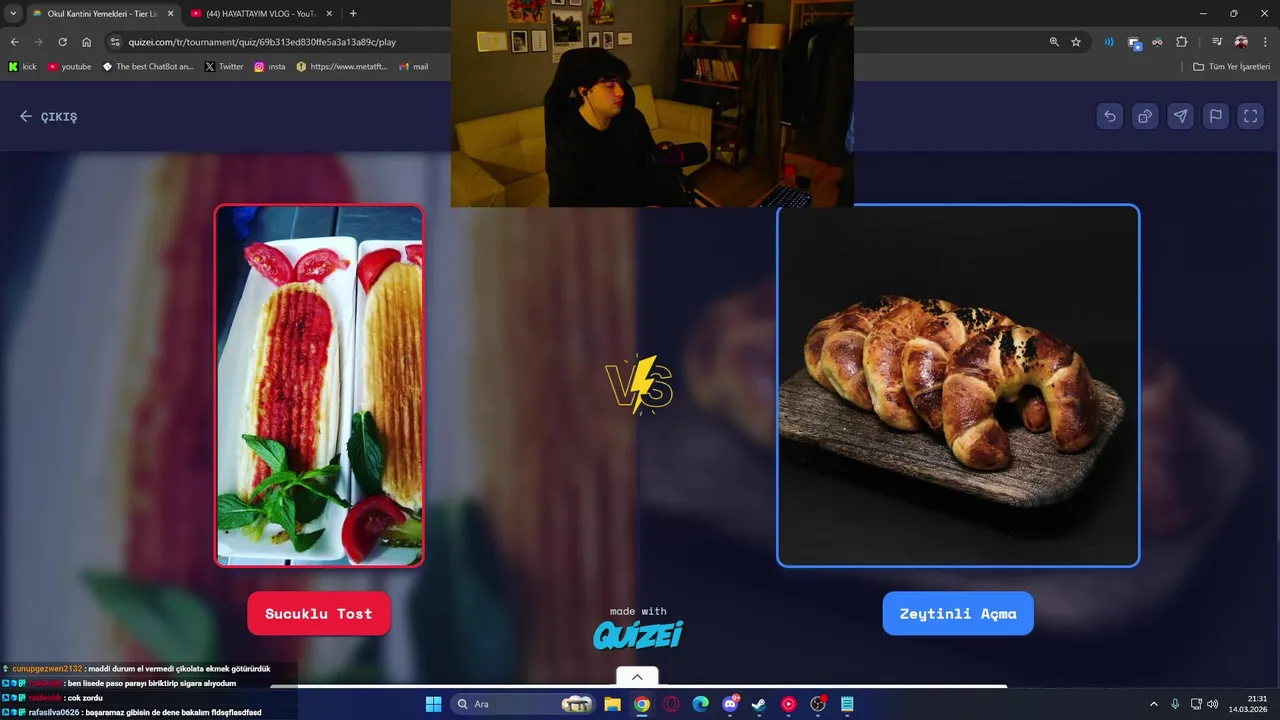Open the kick bookmark

click(x=22, y=67)
